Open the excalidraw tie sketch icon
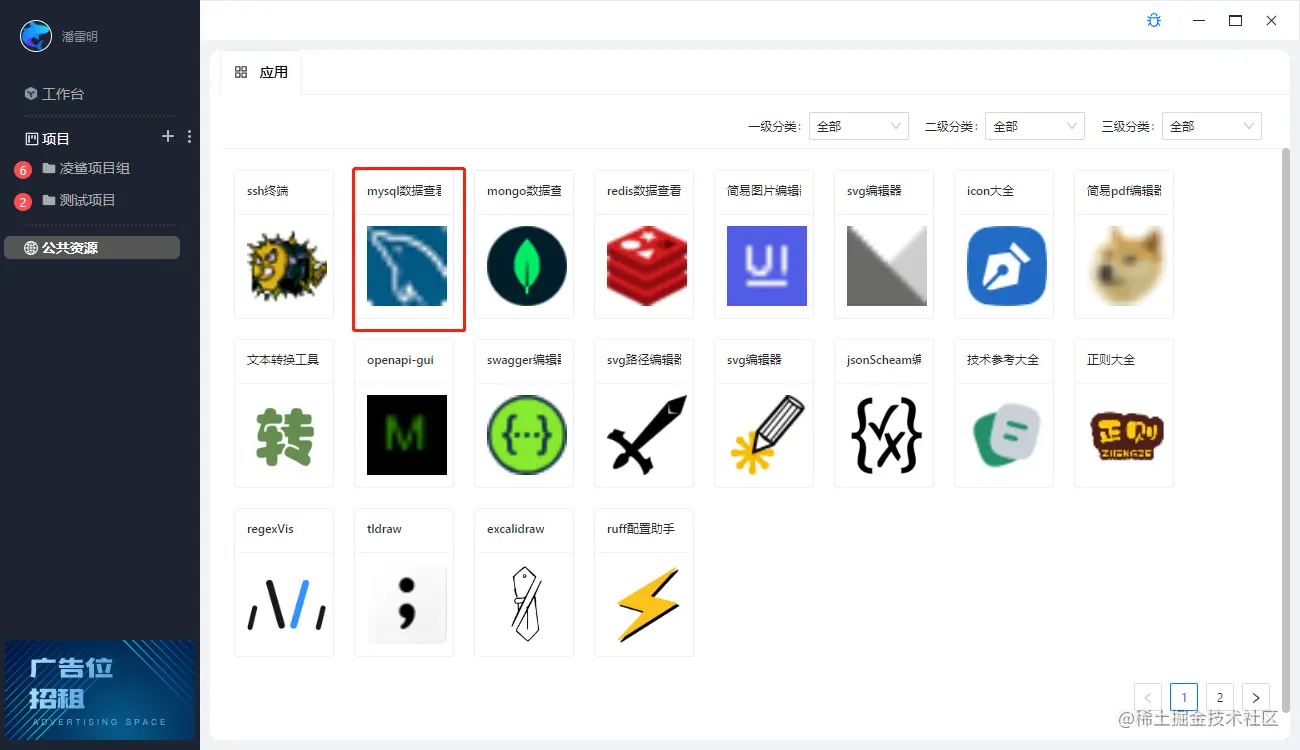This screenshot has width=1300, height=750. (525, 604)
